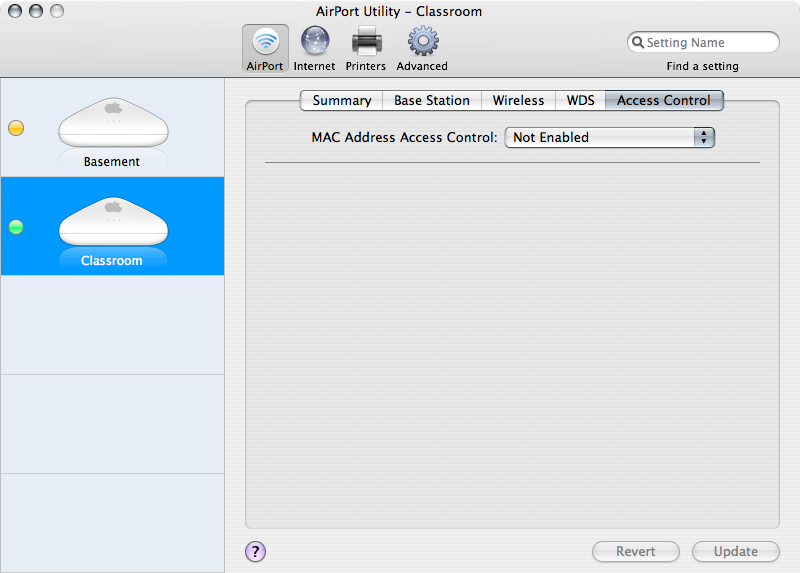800x573 pixels.
Task: Switch to the Summary tab
Action: [x=341, y=101]
